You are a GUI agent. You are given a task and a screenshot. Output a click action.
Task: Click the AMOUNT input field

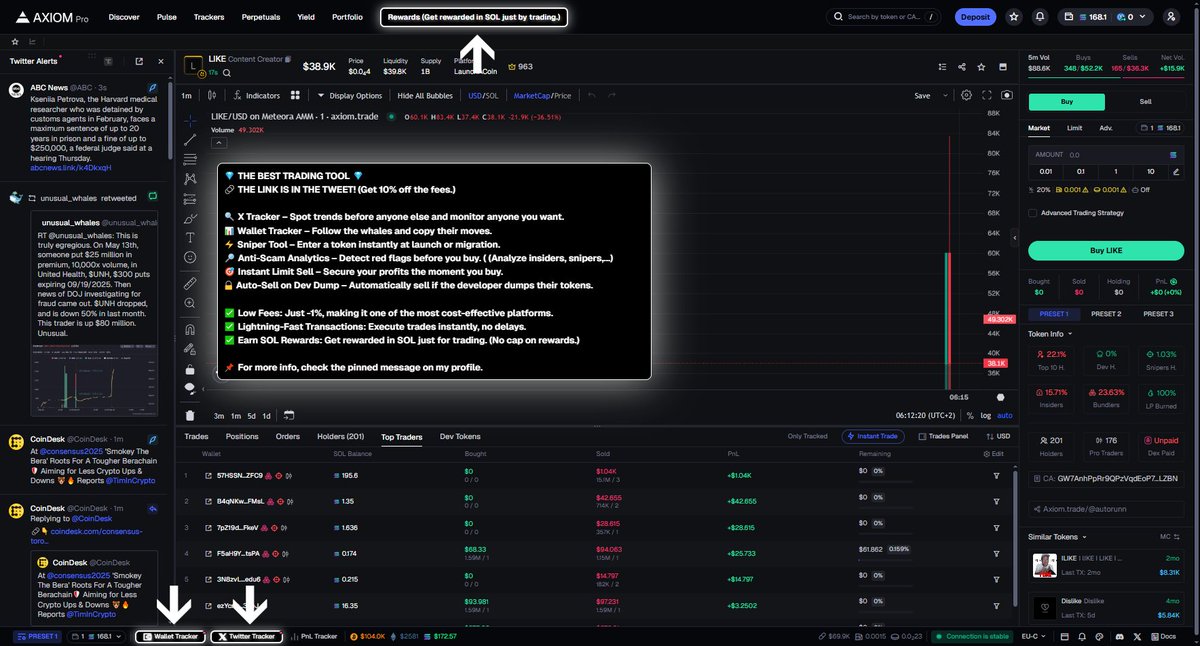[1106, 155]
